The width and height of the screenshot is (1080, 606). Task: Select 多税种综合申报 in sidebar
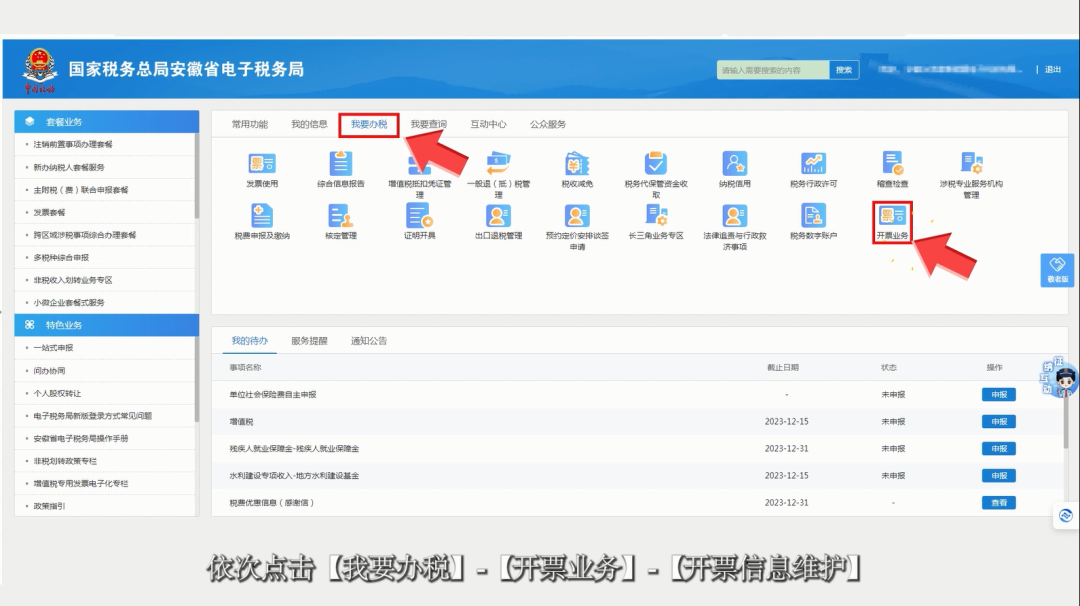(x=61, y=258)
